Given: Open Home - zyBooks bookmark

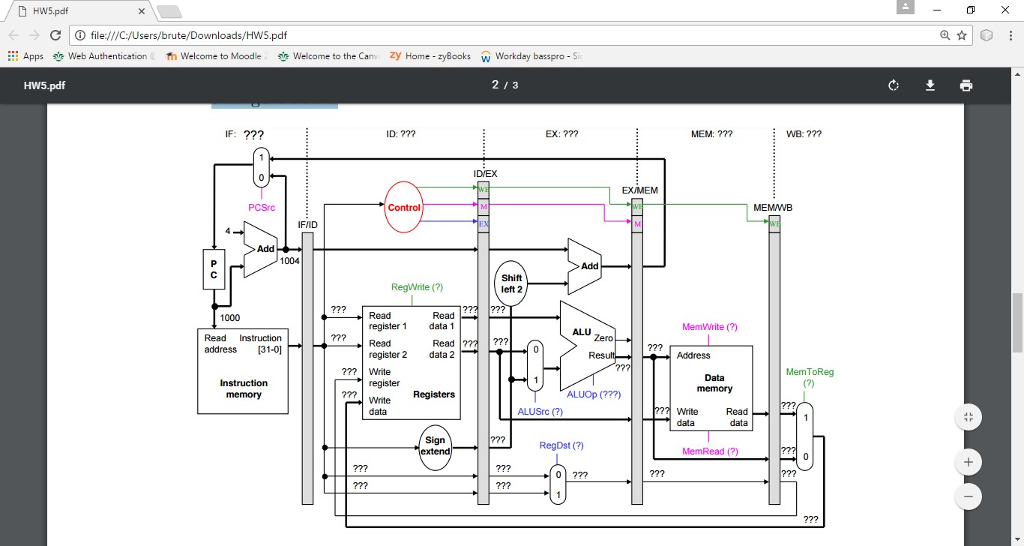Looking at the screenshot, I should pos(430,56).
